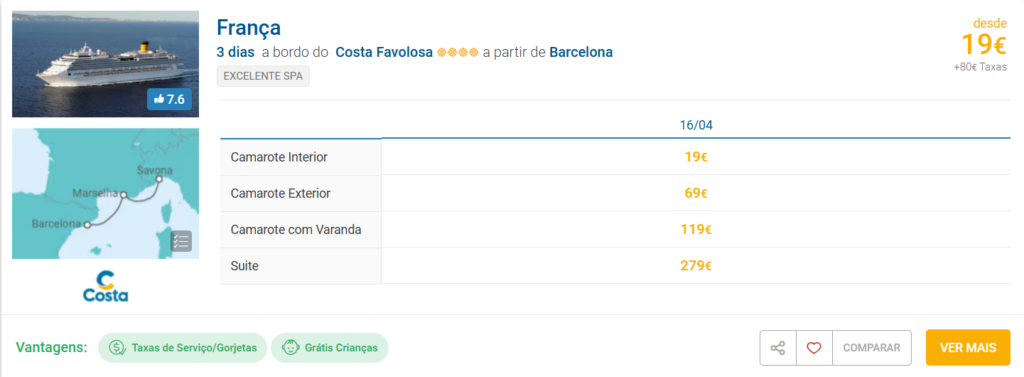Viewport: 1024px width, 377px height.
Task: Open the França cruise title link
Action: [249, 27]
